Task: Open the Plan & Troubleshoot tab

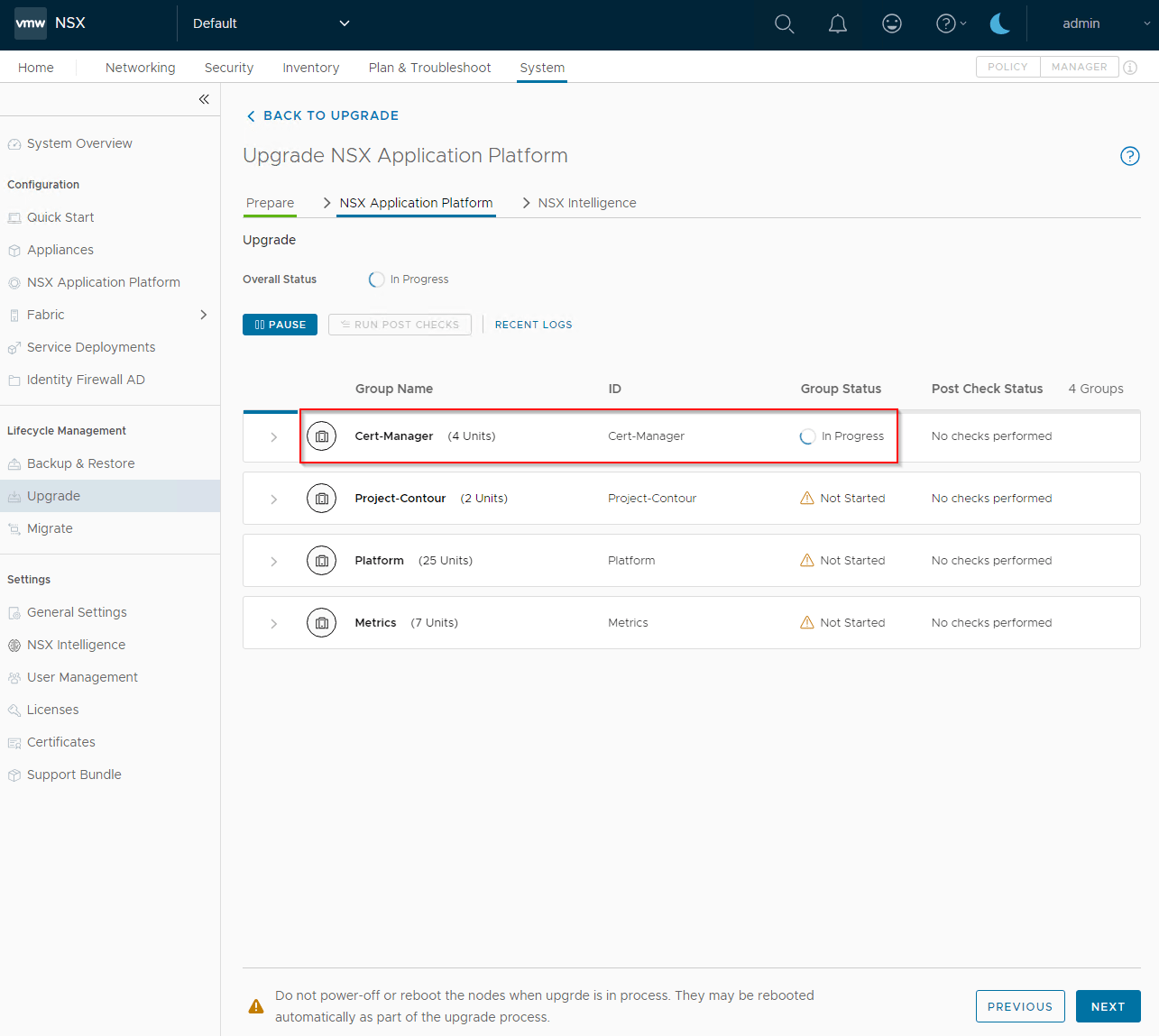Action: click(x=430, y=68)
